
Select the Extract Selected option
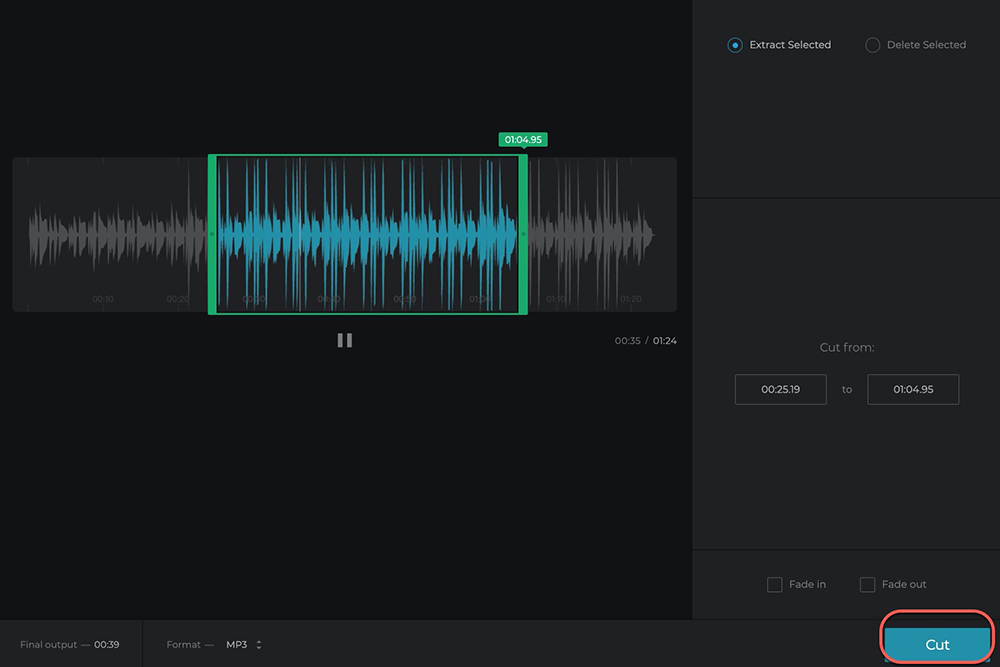pyautogui.click(x=735, y=45)
